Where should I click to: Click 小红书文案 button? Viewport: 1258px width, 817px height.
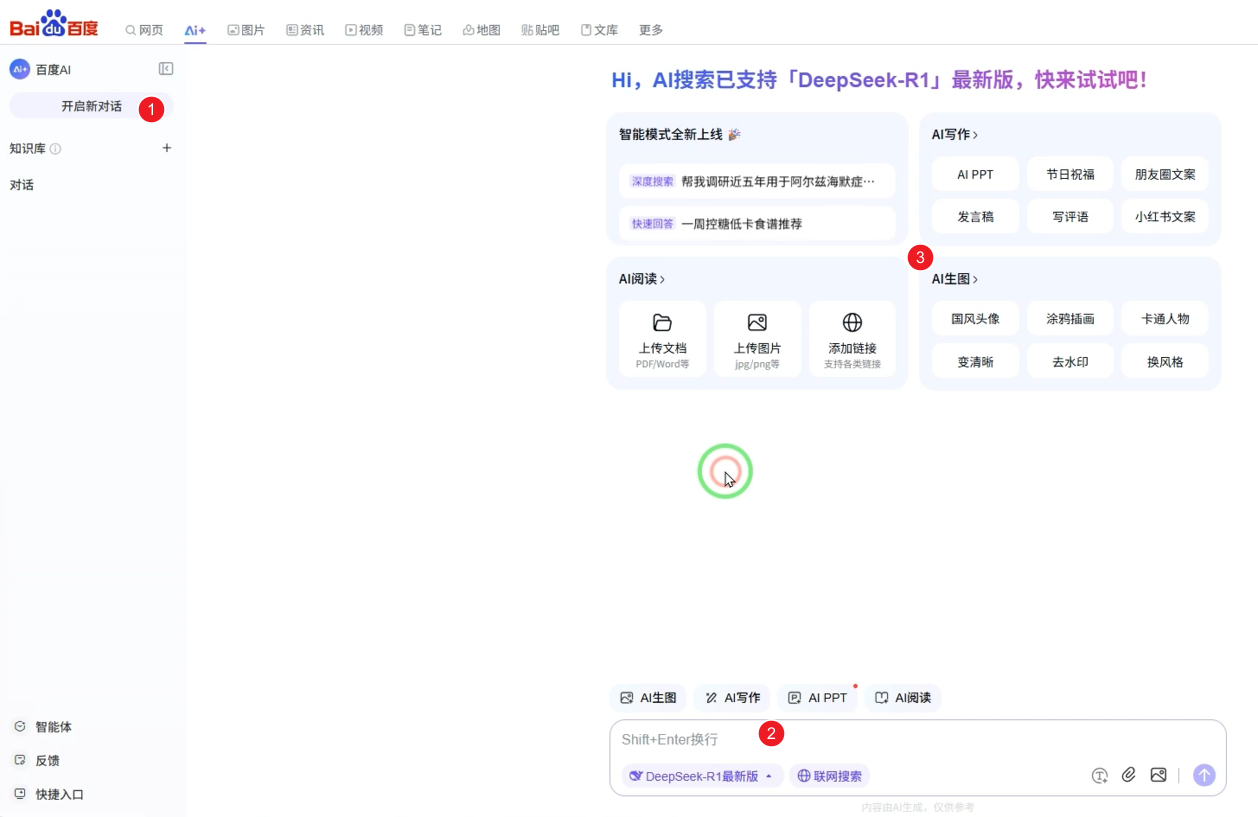tap(1165, 216)
